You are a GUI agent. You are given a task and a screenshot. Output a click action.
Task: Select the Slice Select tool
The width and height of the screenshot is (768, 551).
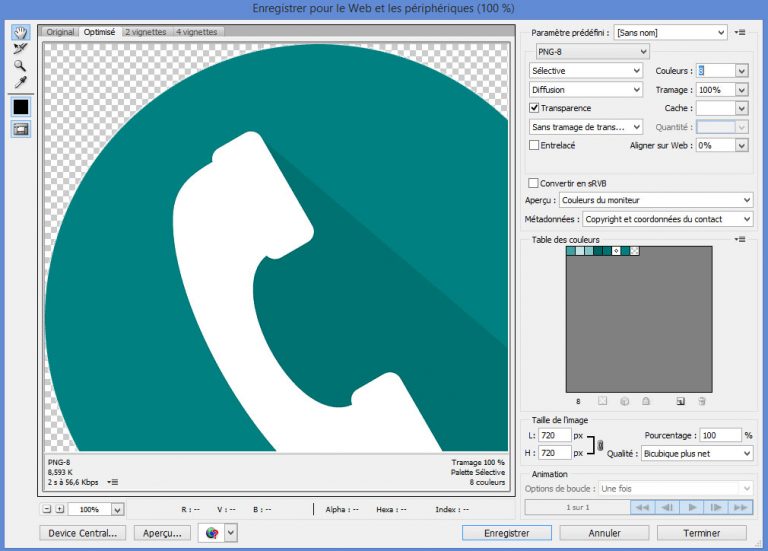pos(20,49)
